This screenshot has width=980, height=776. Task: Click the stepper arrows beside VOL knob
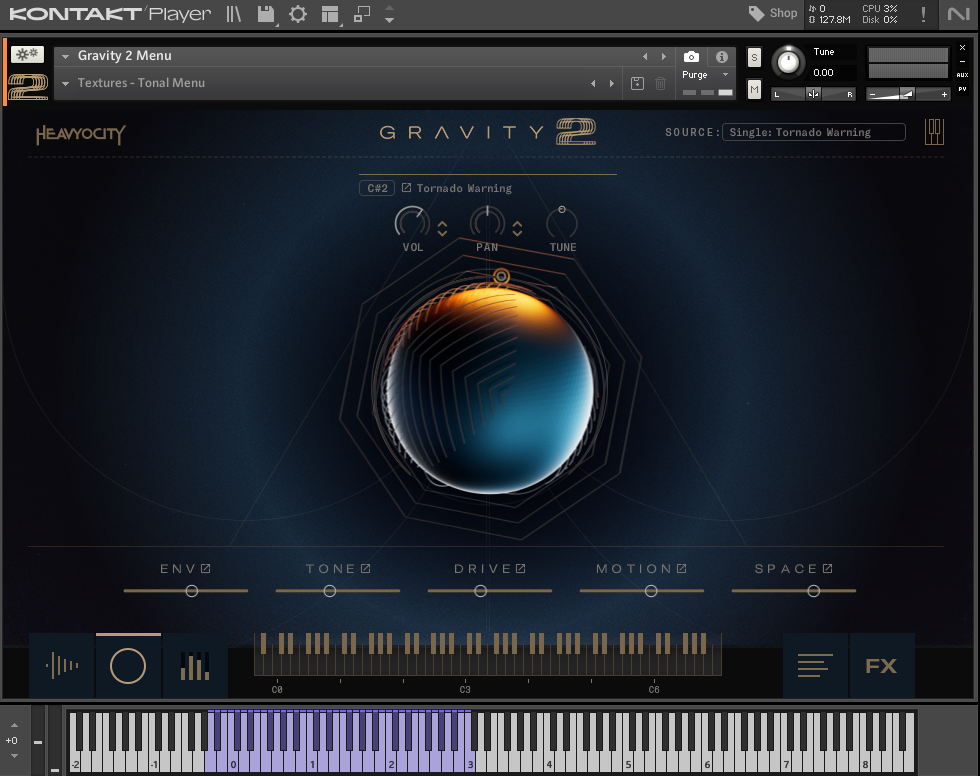(442, 229)
